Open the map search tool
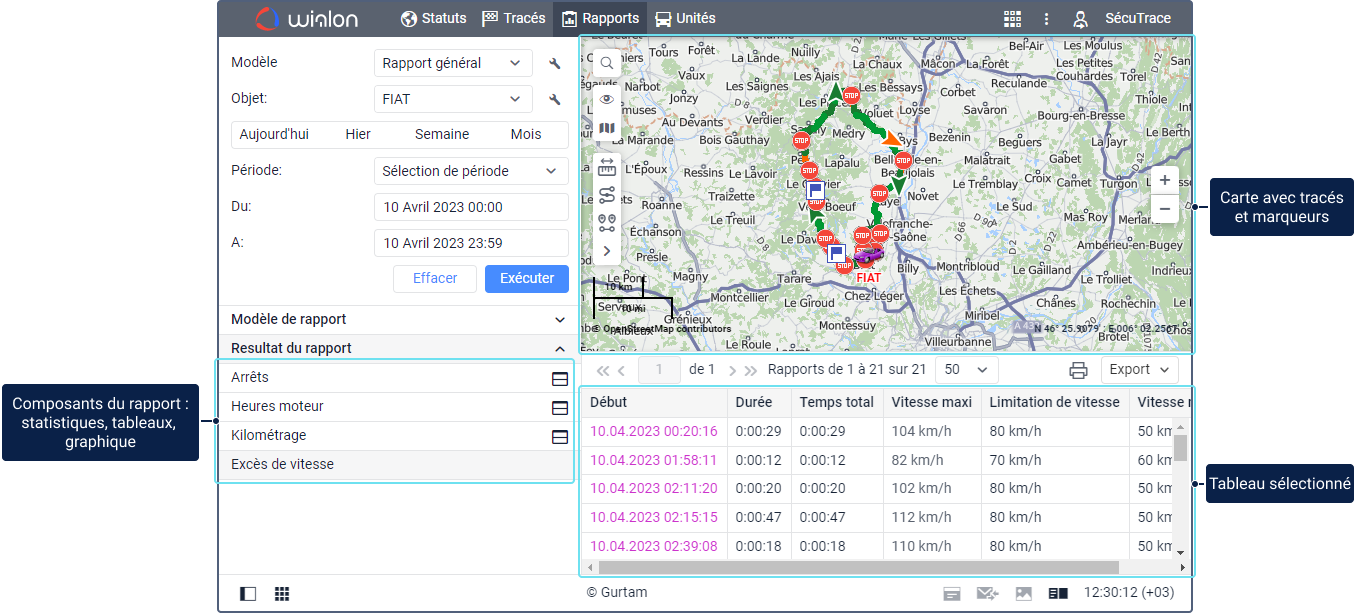The width and height of the screenshot is (1356, 613). [606, 63]
